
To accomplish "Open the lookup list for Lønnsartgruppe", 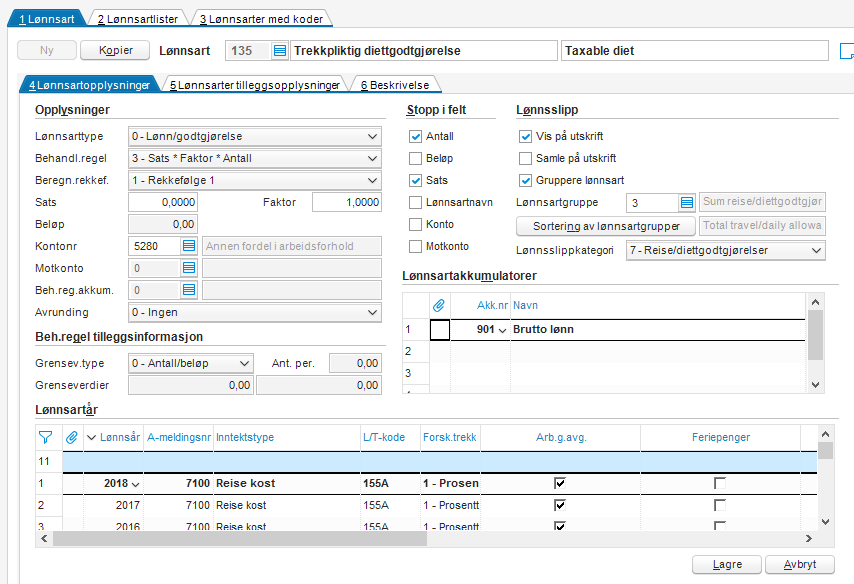I will pos(687,203).
